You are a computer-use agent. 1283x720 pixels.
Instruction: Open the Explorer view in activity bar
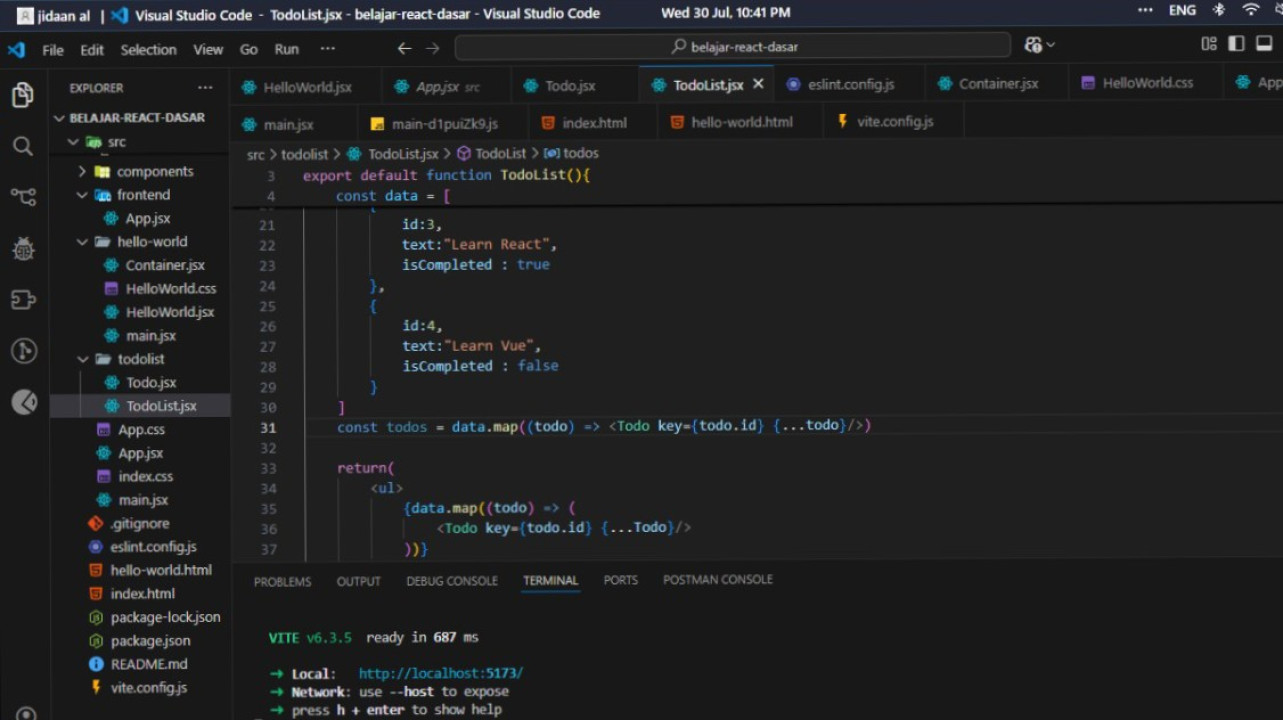coord(23,95)
